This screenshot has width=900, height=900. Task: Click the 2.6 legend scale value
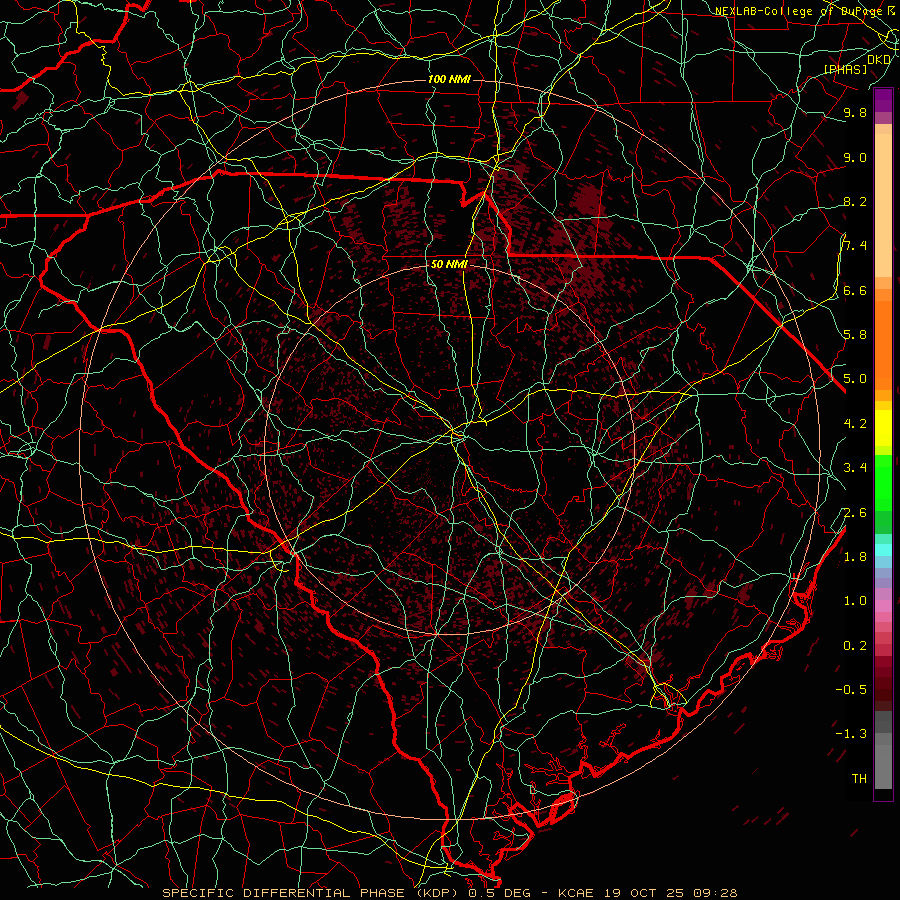click(855, 512)
